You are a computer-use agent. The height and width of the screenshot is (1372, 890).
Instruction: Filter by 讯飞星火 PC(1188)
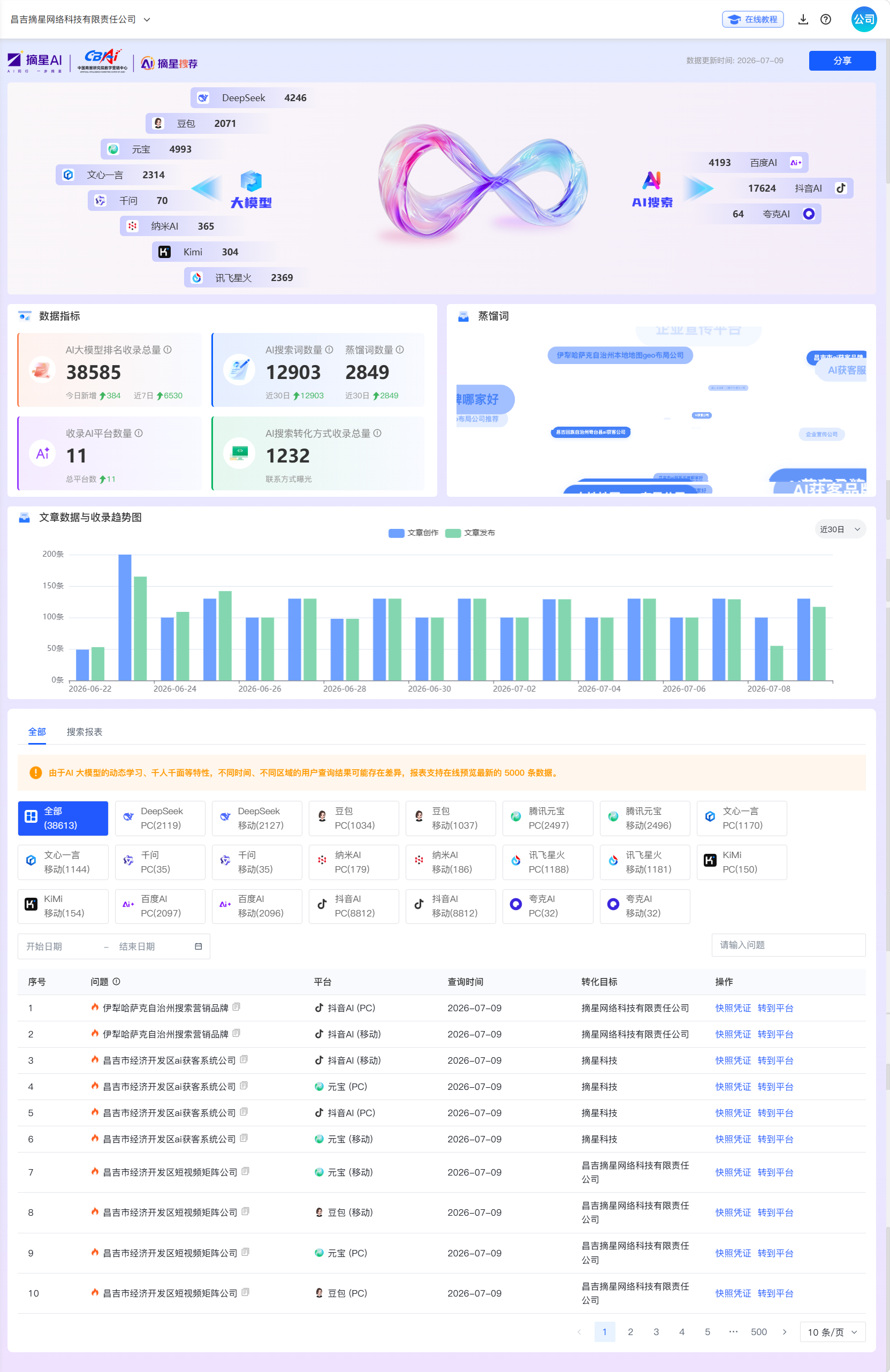[x=547, y=862]
